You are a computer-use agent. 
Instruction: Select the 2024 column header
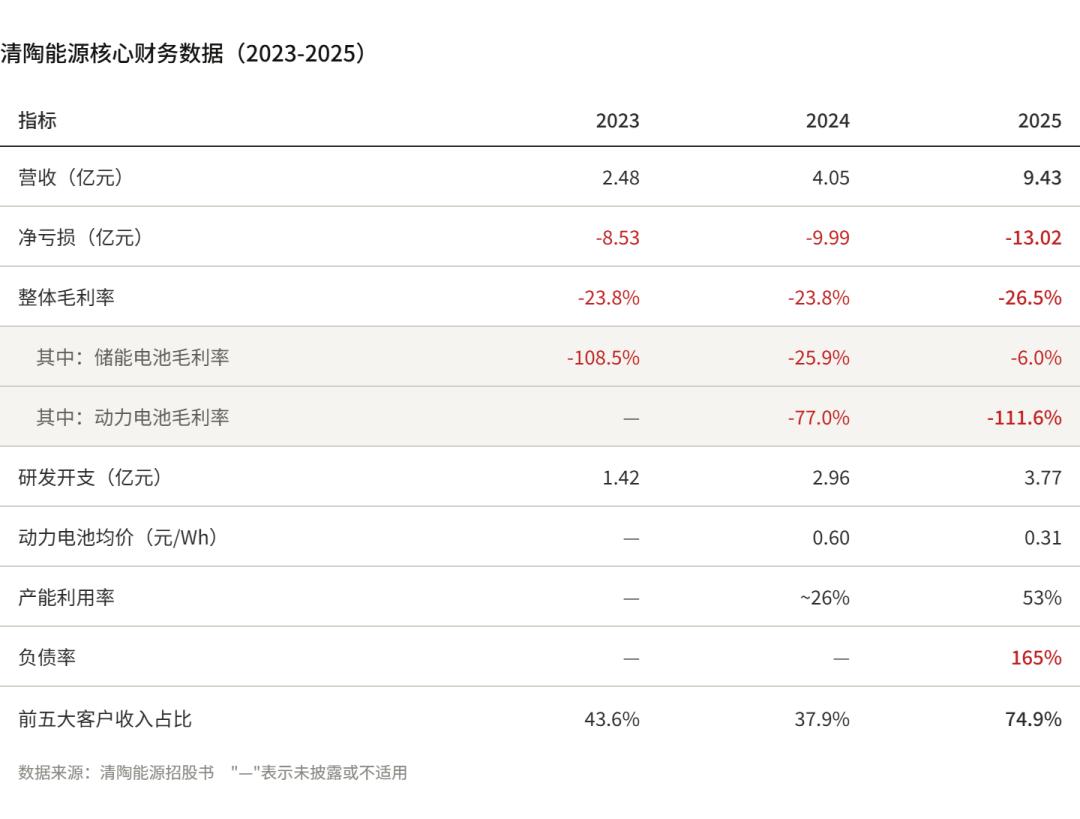tap(827, 121)
